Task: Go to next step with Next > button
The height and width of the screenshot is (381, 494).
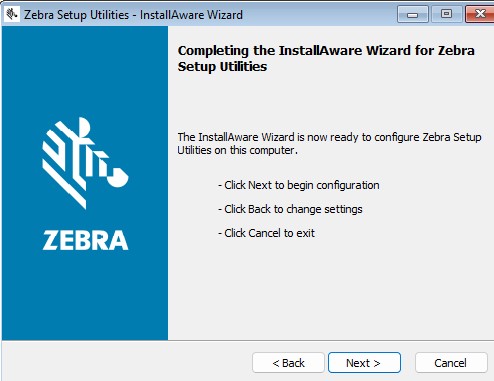Action: [364, 363]
